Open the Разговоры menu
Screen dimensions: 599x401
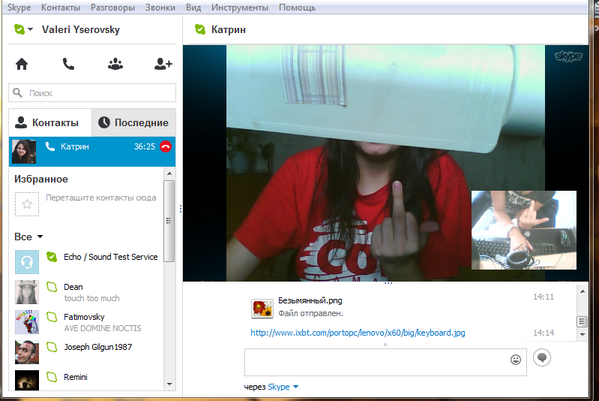pos(113,8)
